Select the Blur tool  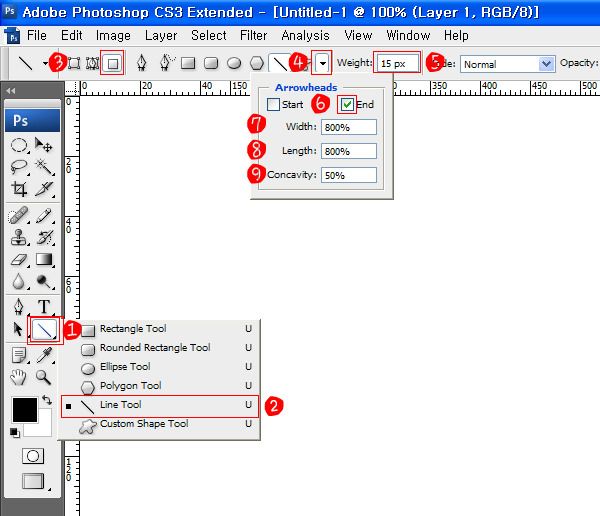coord(19,281)
